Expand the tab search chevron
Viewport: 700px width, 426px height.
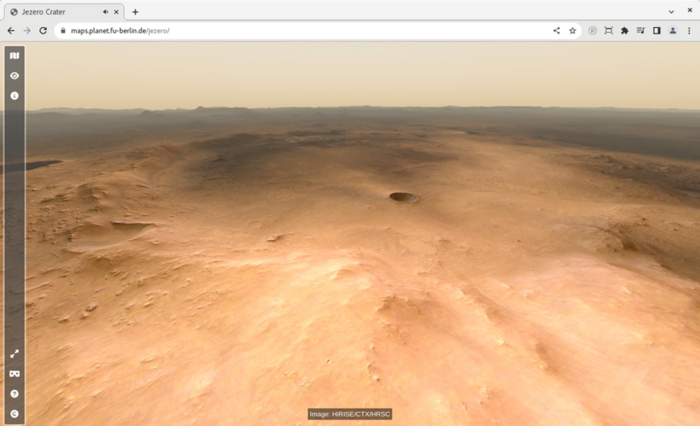point(671,12)
